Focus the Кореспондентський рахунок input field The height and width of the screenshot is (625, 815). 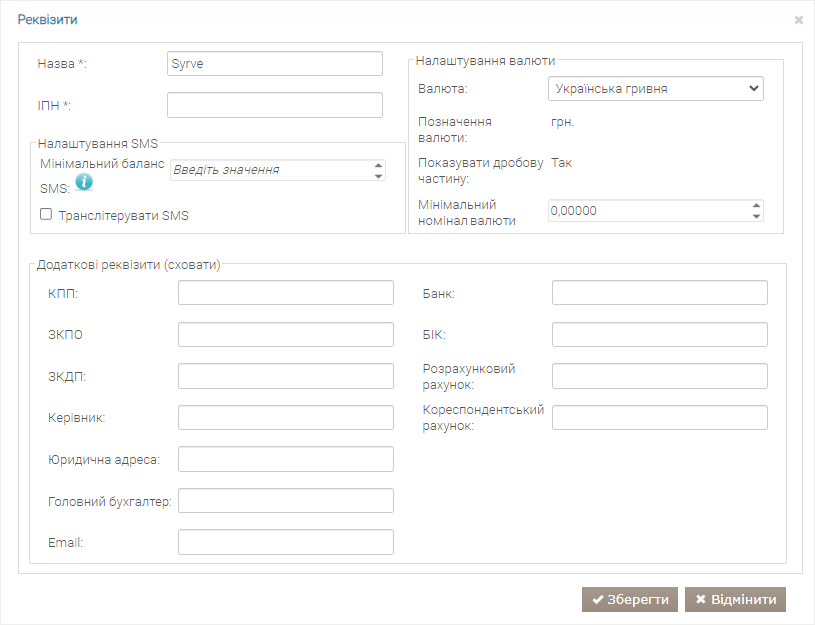660,418
